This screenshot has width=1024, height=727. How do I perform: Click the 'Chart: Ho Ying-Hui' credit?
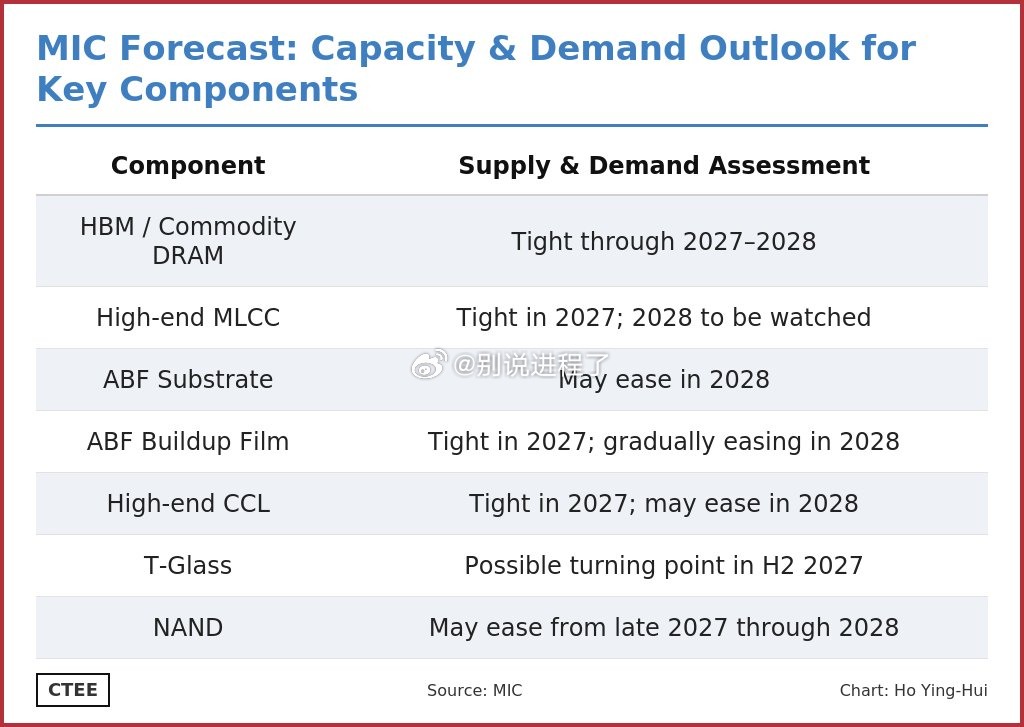pos(914,690)
